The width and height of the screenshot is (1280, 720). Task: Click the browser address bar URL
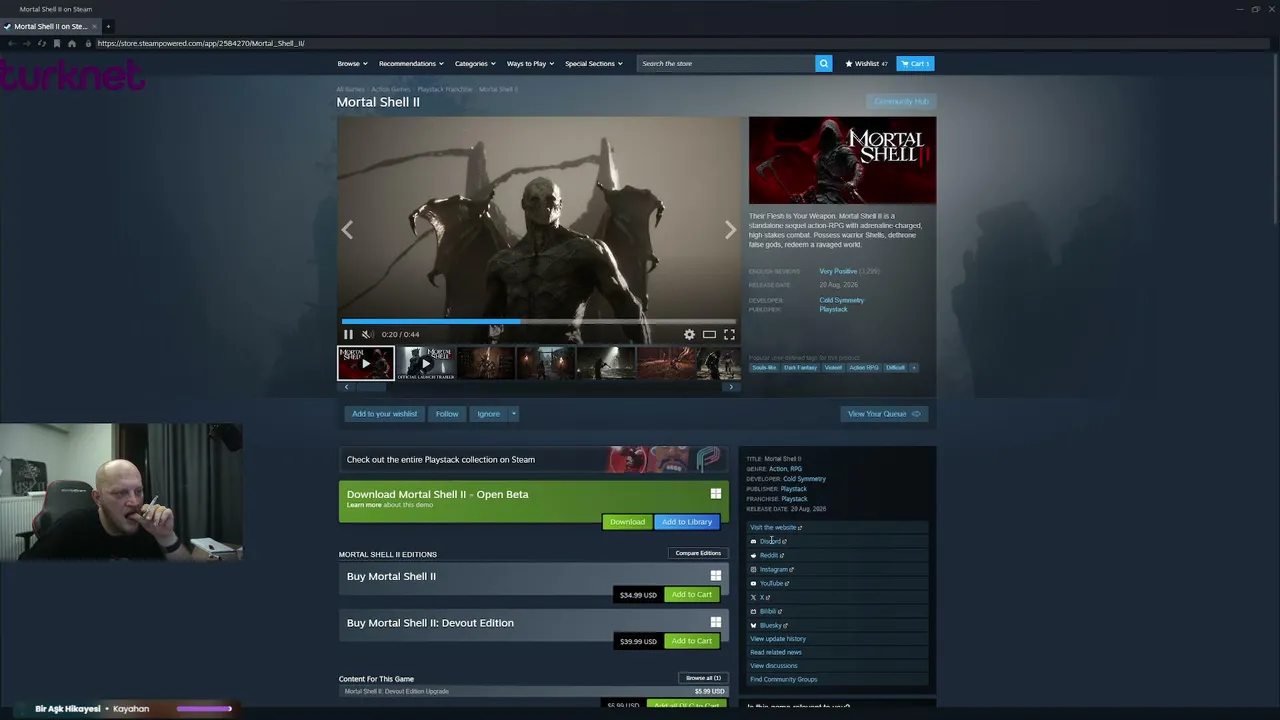point(201,44)
